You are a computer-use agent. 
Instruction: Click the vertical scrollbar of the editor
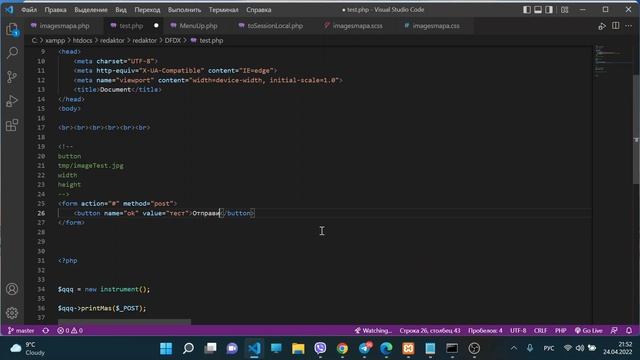[x=636, y=130]
